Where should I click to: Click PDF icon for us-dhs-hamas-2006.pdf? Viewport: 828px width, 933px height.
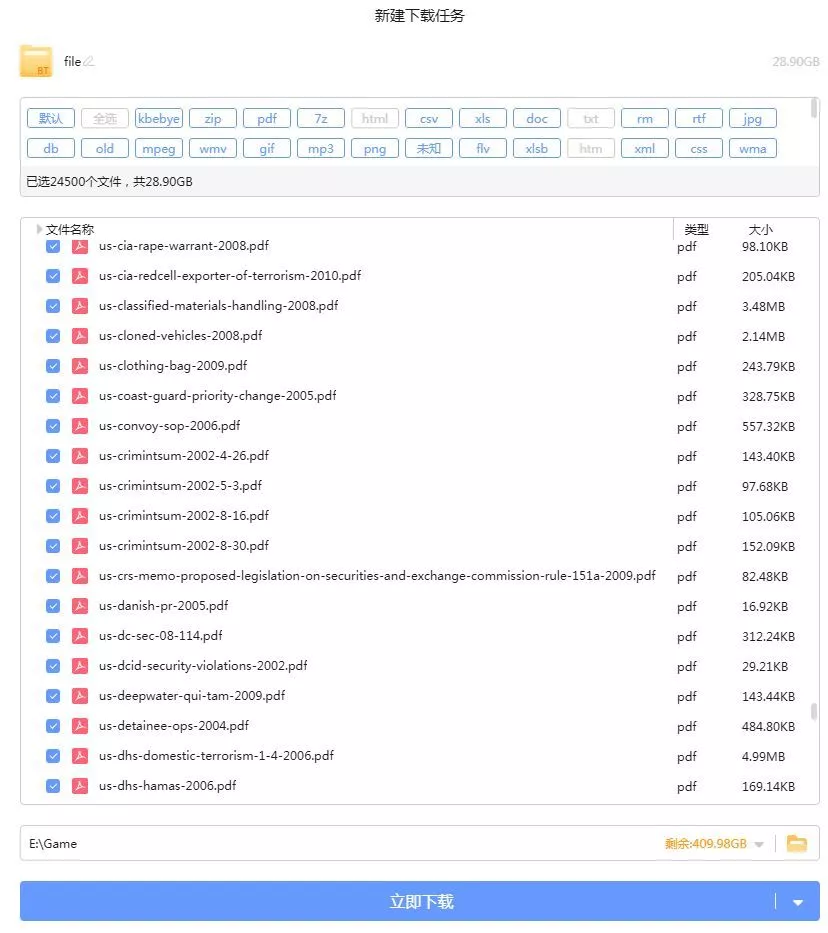80,786
